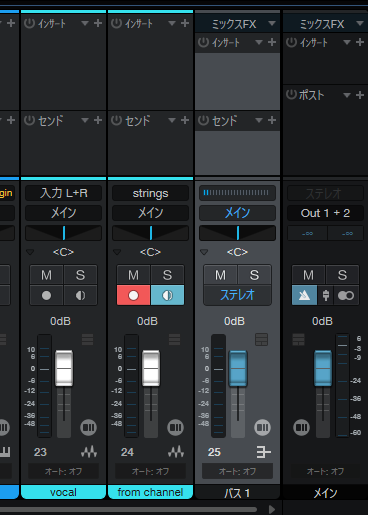The image size is (368, 515).
Task: Disarm the red record button on from channel
Action: point(133,295)
